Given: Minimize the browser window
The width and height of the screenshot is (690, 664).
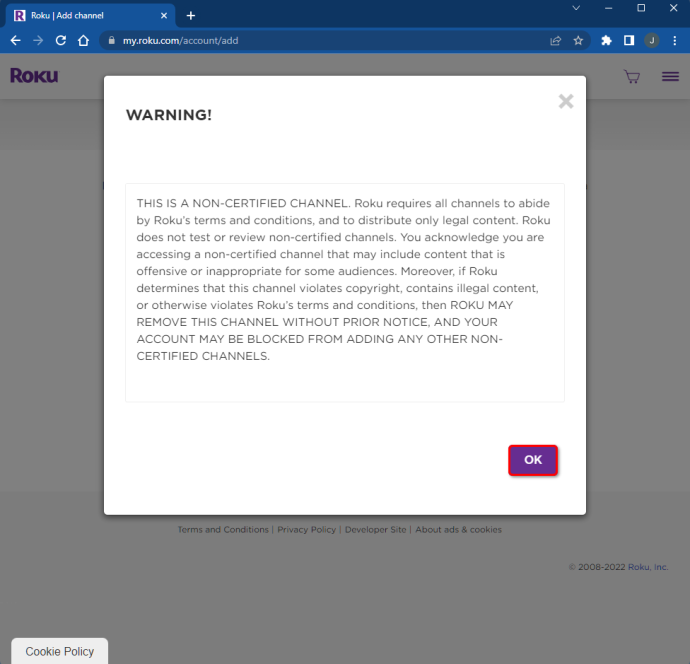Looking at the screenshot, I should (609, 8).
